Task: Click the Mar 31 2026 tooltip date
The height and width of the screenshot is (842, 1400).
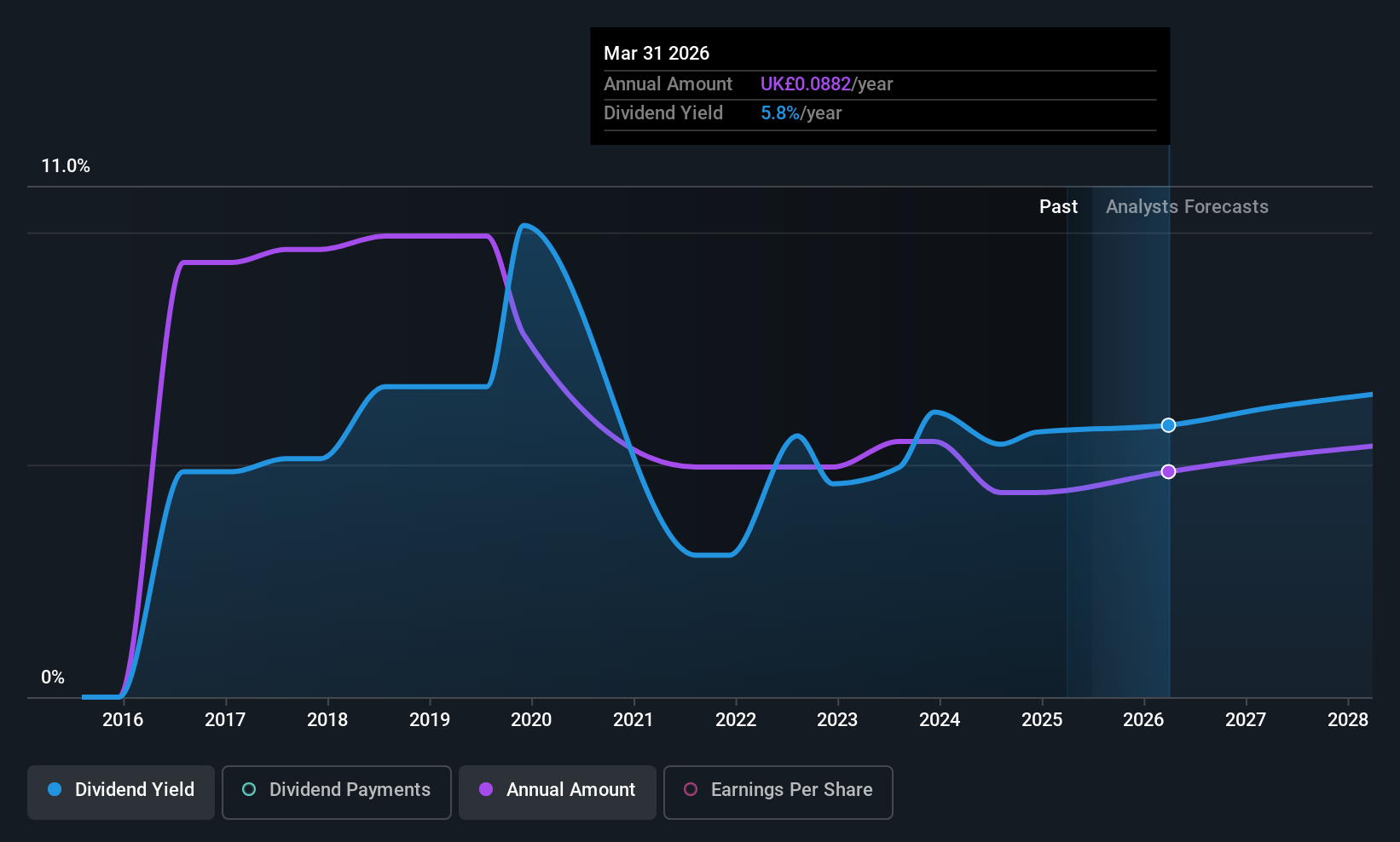Action: (657, 54)
